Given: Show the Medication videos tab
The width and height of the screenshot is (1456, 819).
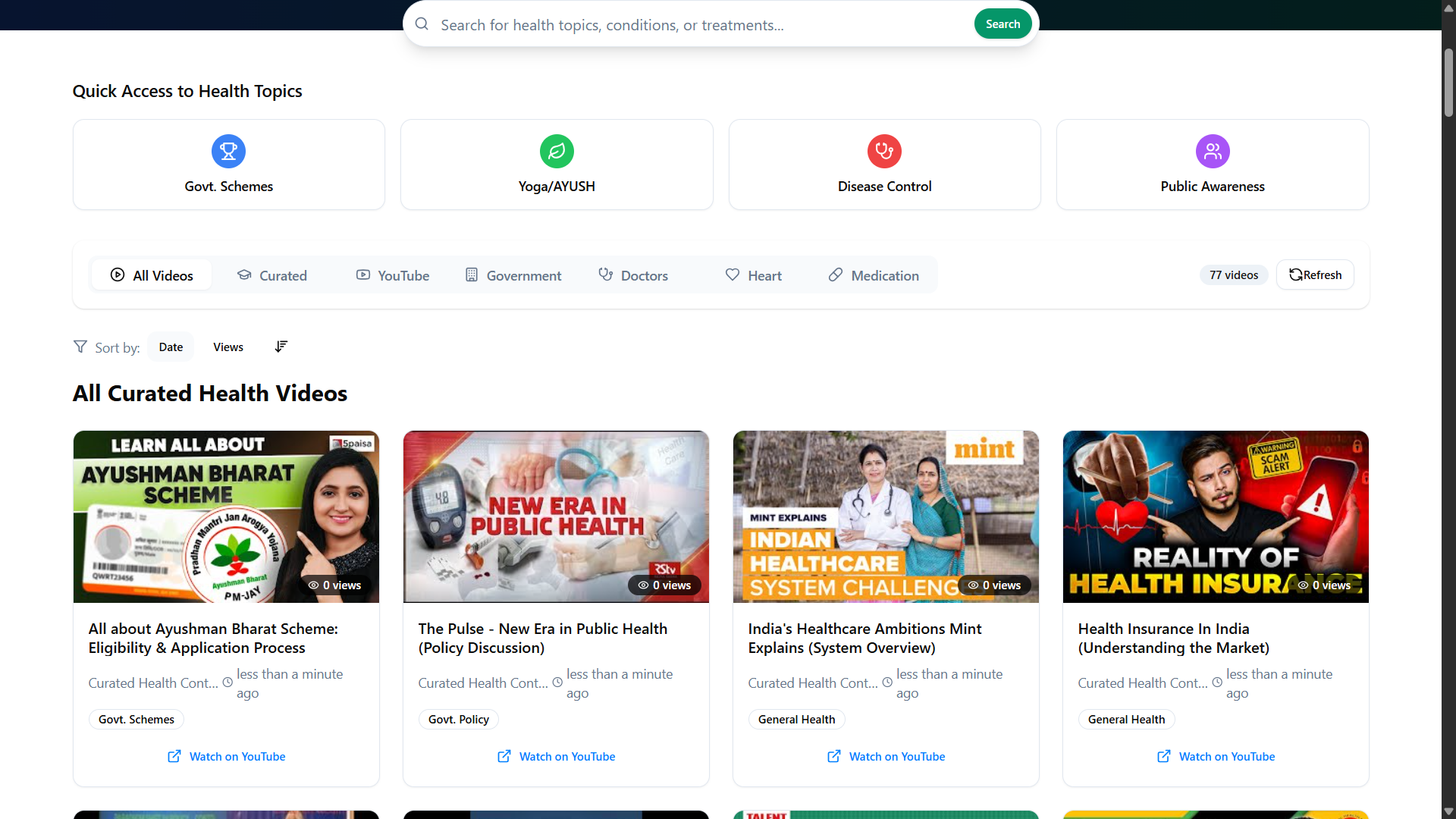Looking at the screenshot, I should 874,275.
